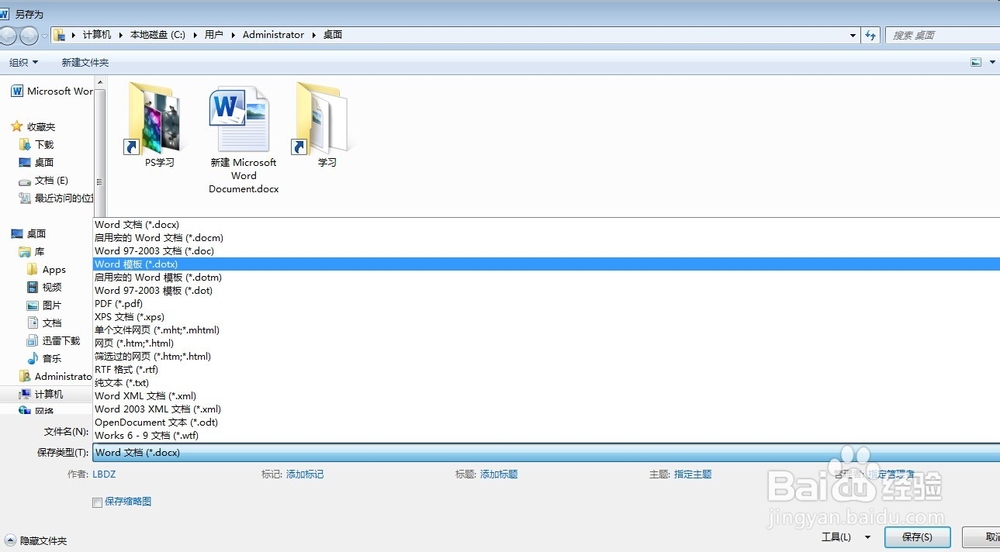Click the 搜索 桌面 search box
Viewport: 1000px width, 552px height.
click(x=942, y=36)
